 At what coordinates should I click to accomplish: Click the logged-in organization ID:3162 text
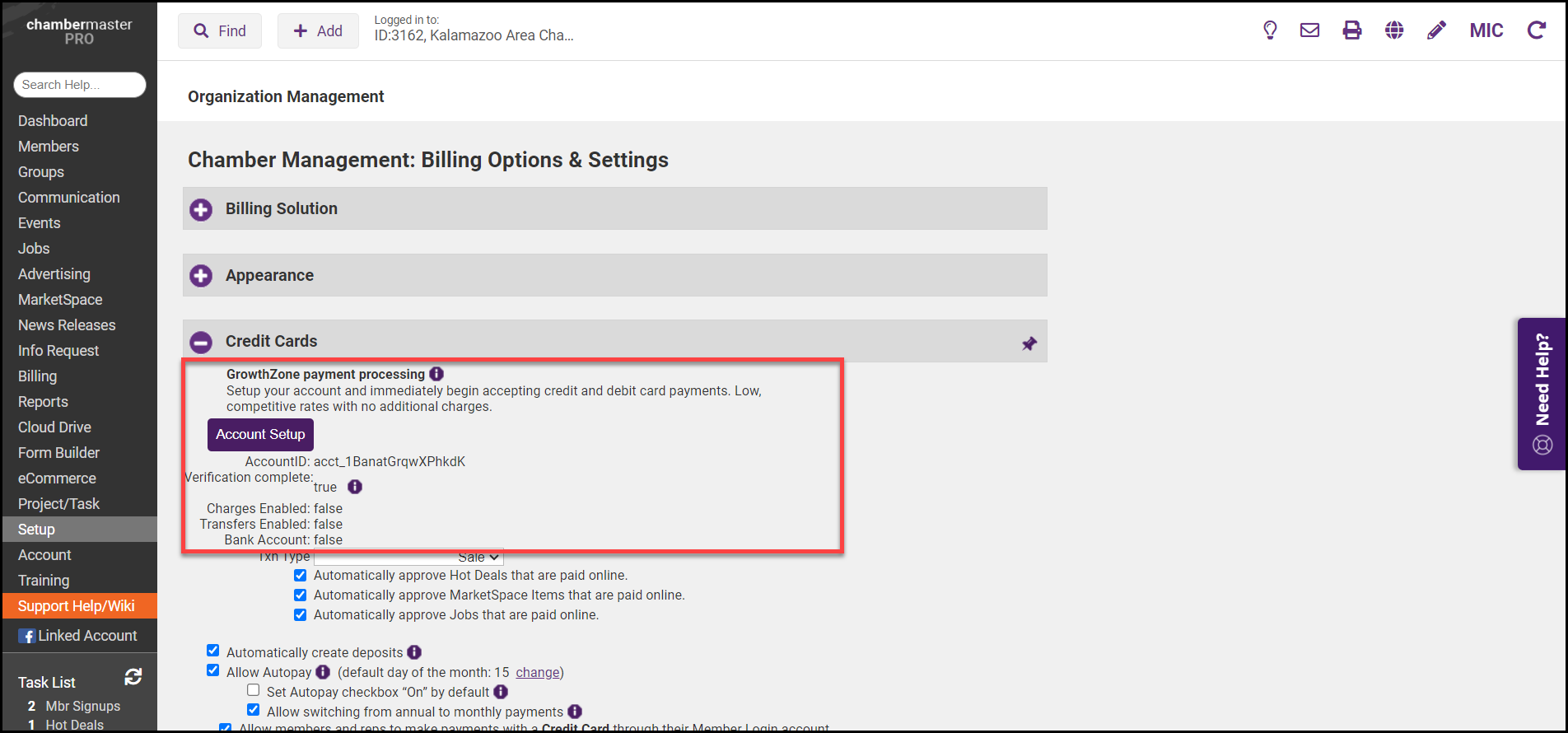[x=474, y=35]
